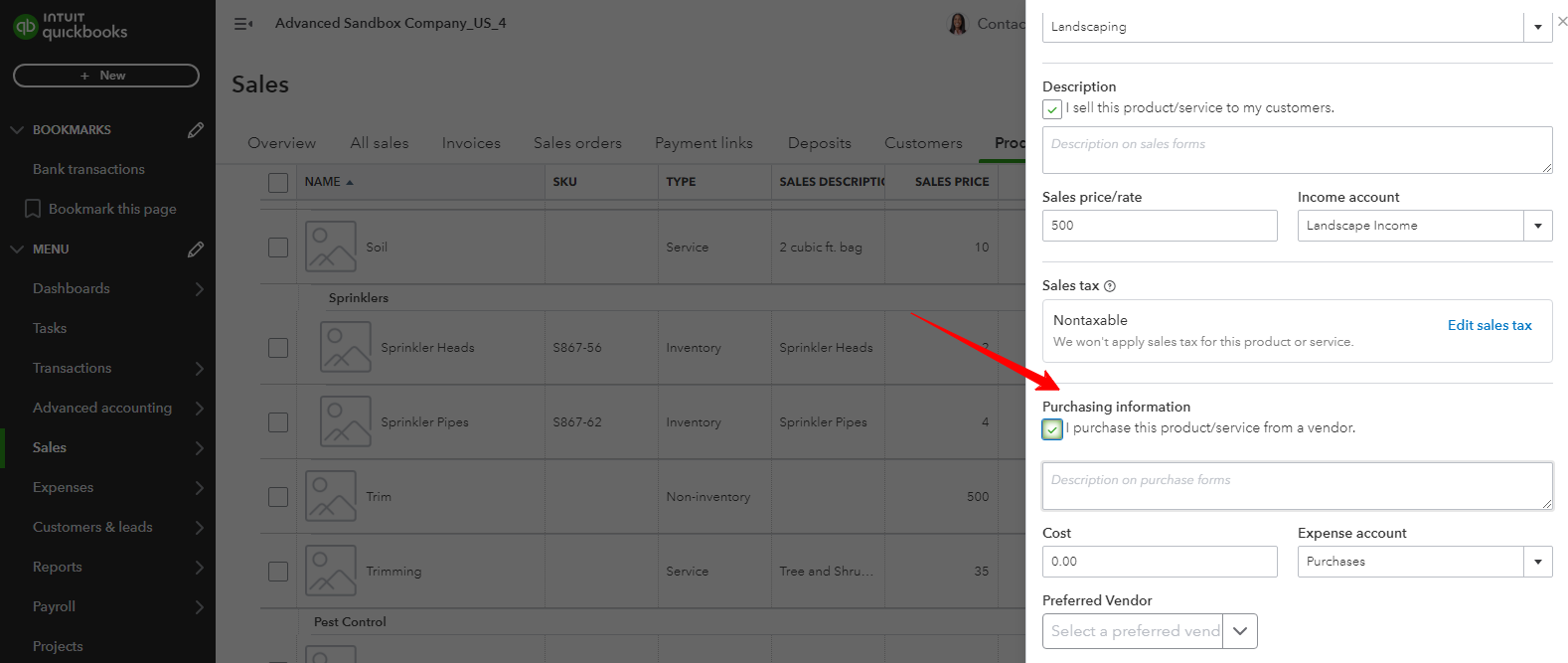
Task: Open Projects in the sidebar
Action: click(58, 646)
